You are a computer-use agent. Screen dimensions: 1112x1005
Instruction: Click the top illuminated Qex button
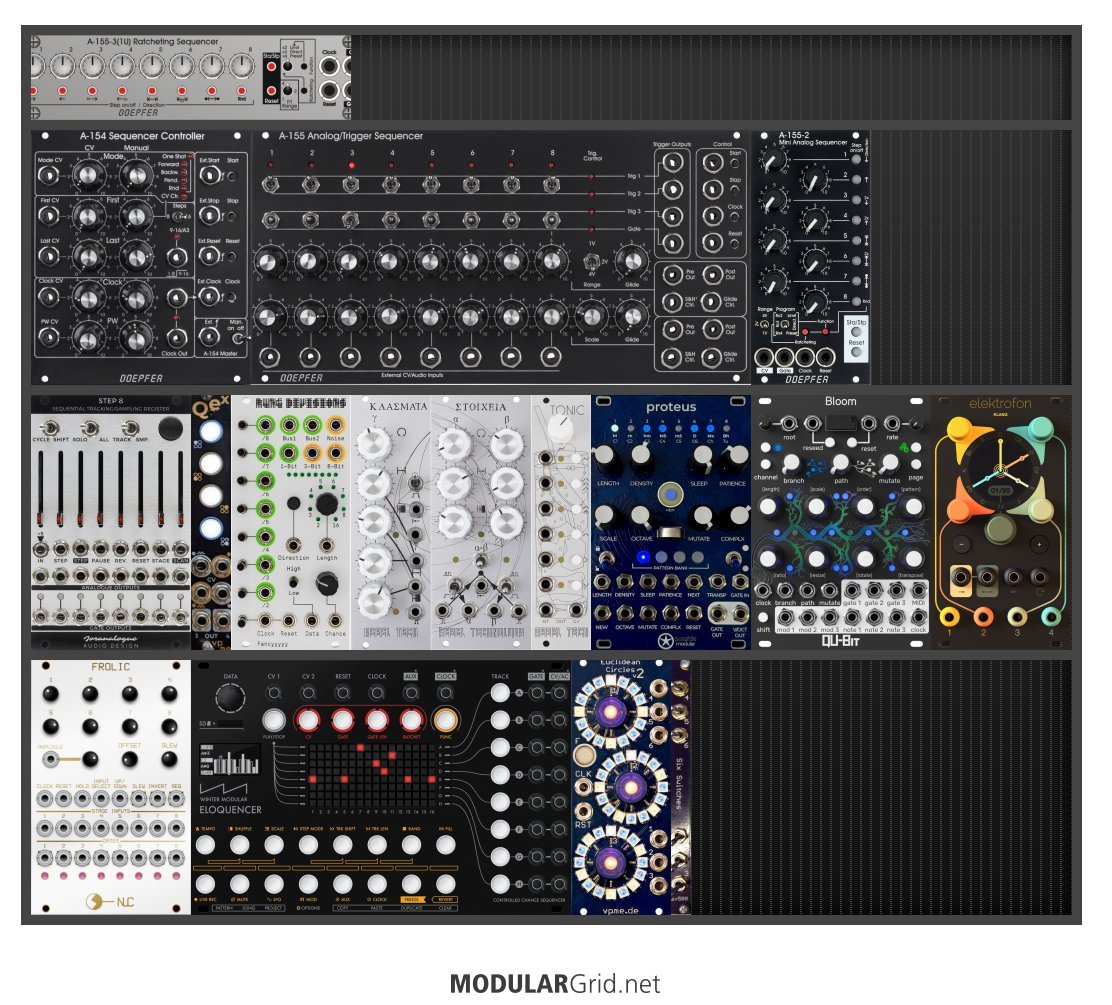211,431
